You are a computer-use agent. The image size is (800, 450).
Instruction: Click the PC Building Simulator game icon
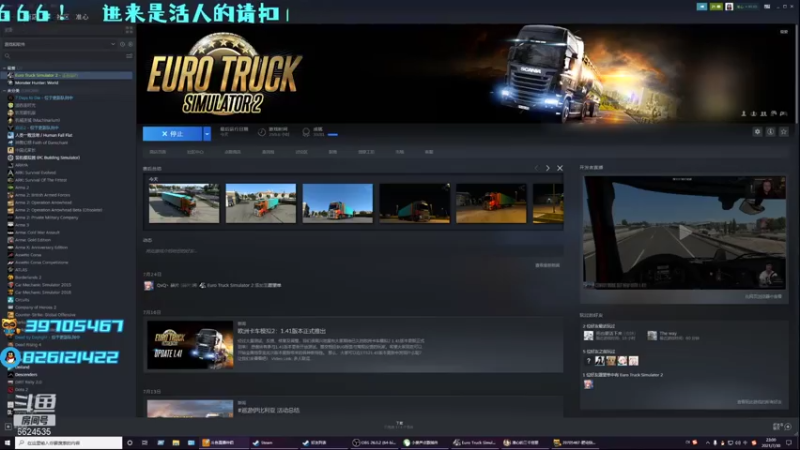pyautogui.click(x=10, y=158)
